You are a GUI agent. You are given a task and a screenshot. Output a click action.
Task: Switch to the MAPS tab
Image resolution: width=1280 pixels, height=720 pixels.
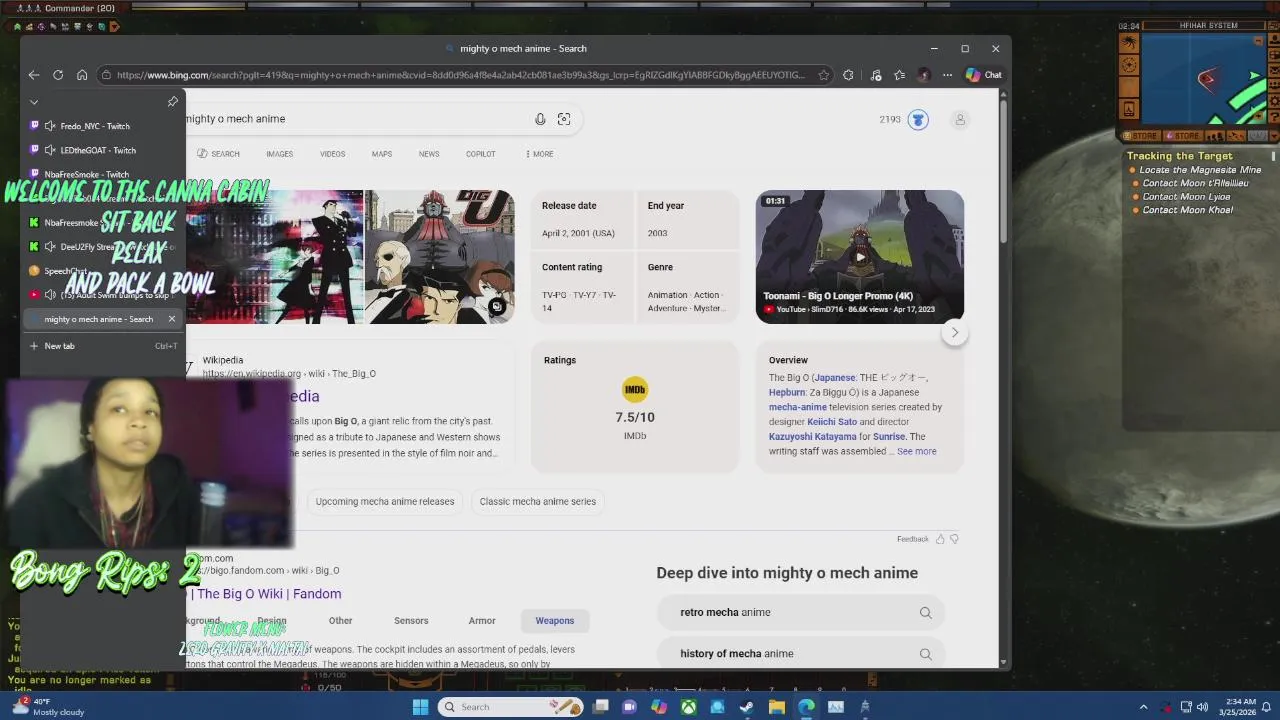382,154
